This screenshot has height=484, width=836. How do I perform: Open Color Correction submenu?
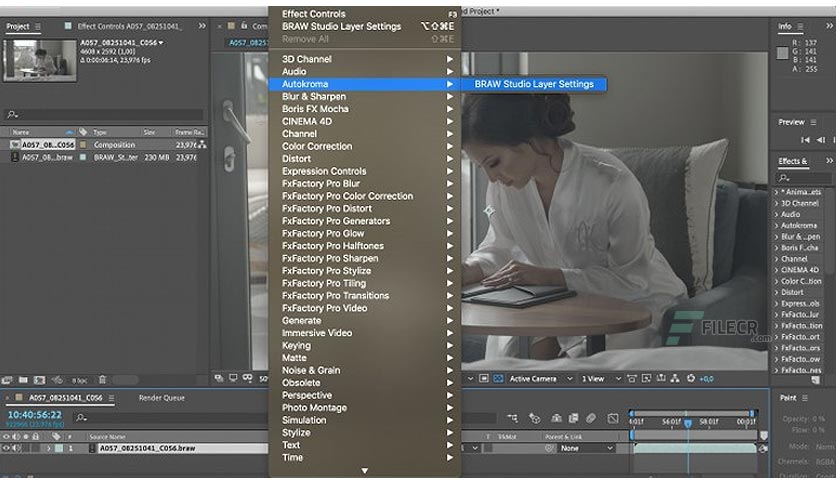[x=365, y=146]
